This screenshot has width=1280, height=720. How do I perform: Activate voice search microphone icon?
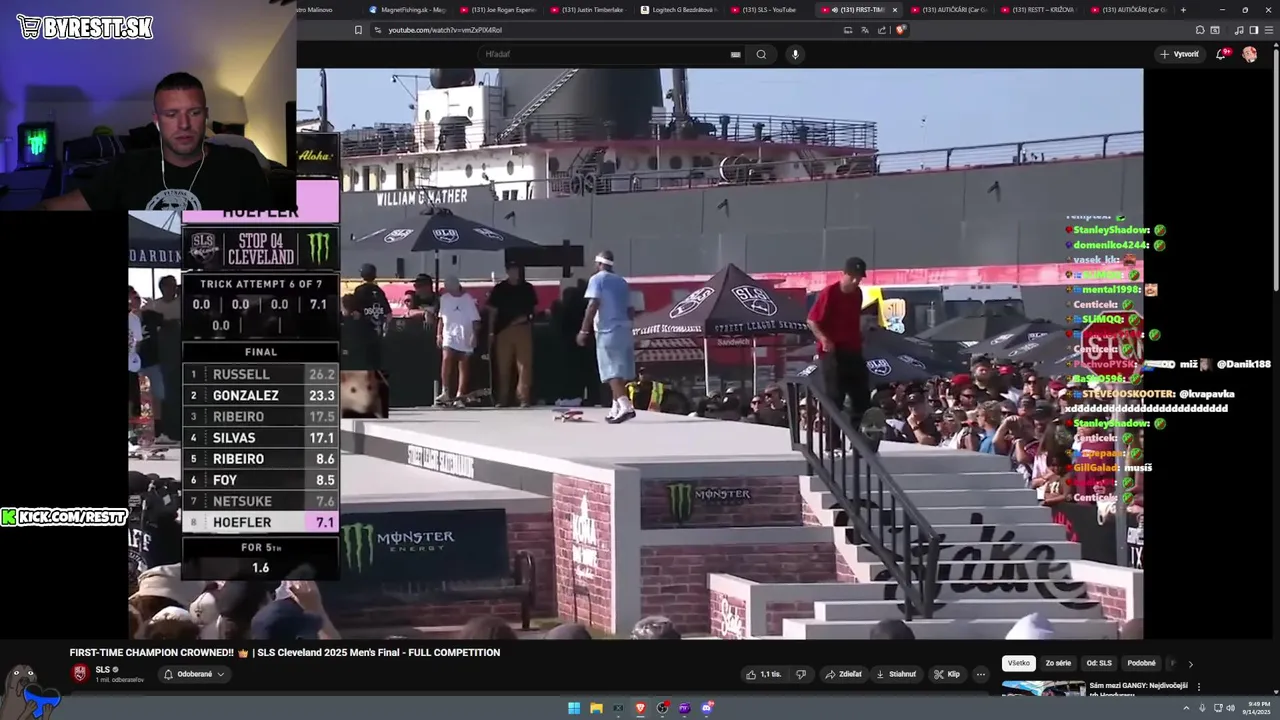[795, 54]
